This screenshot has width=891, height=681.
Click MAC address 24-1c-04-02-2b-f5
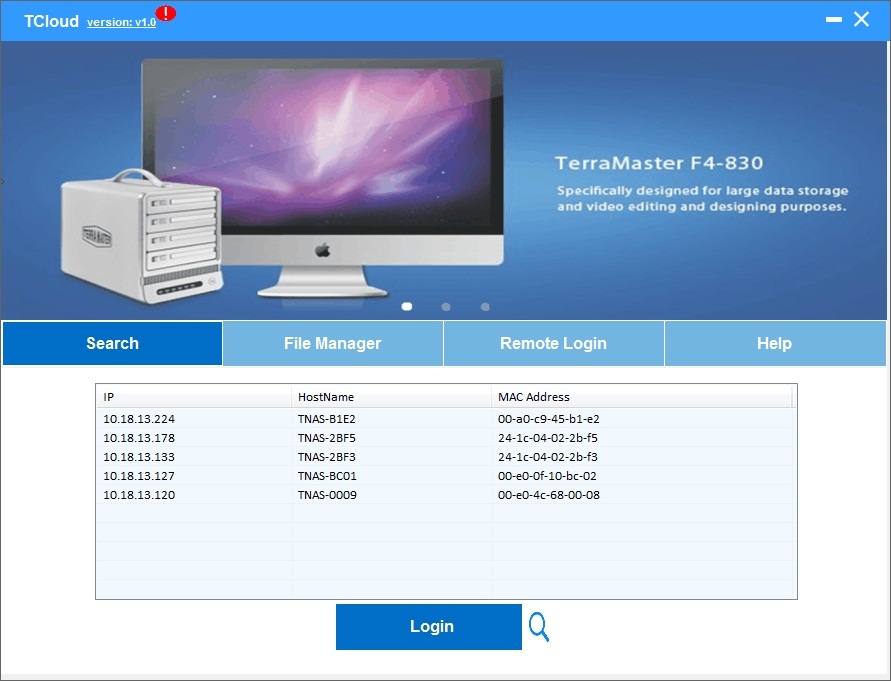pyautogui.click(x=548, y=438)
